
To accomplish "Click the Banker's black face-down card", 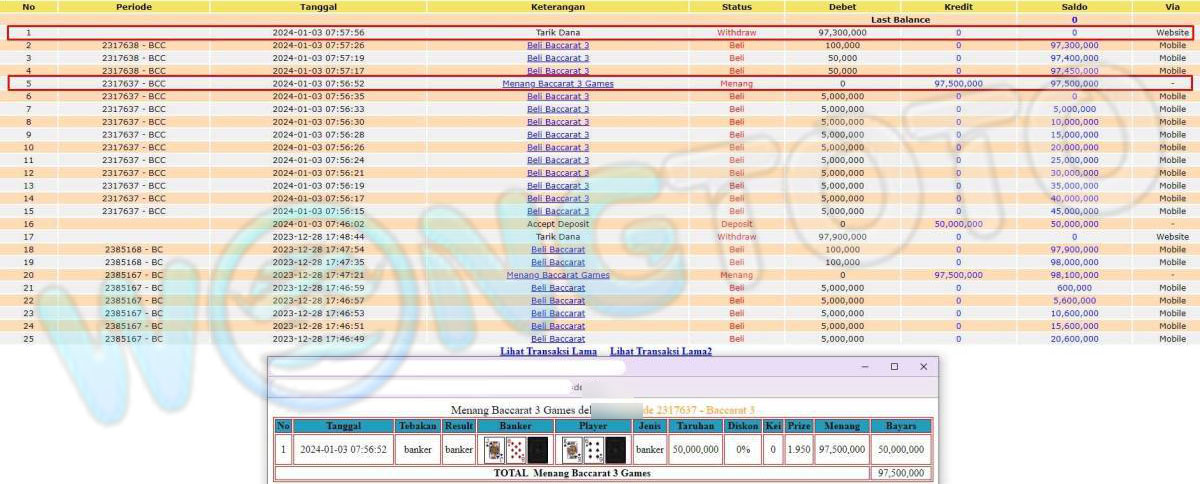I will click(538, 450).
